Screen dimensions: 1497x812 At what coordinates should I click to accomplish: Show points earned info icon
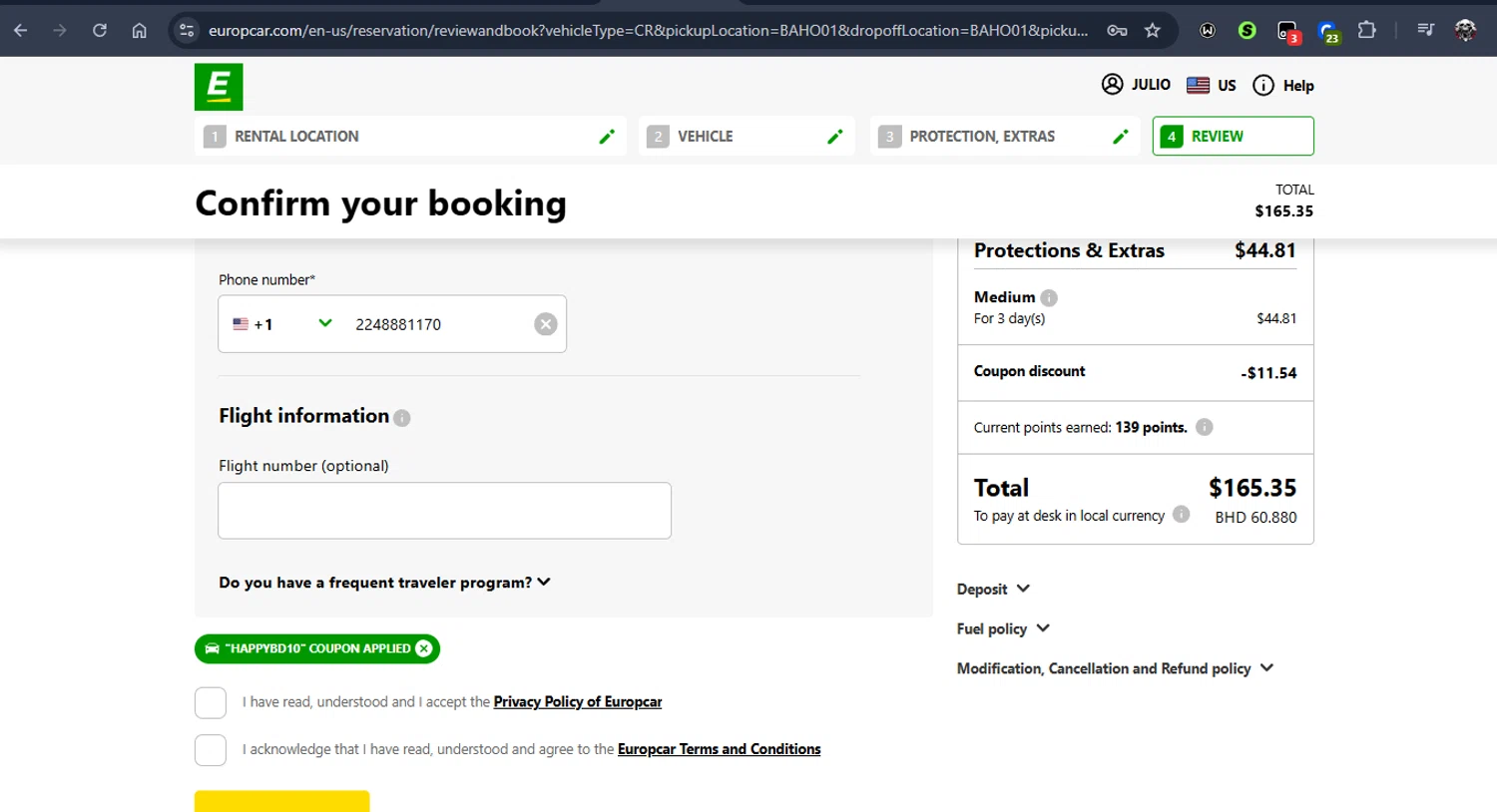point(1205,427)
